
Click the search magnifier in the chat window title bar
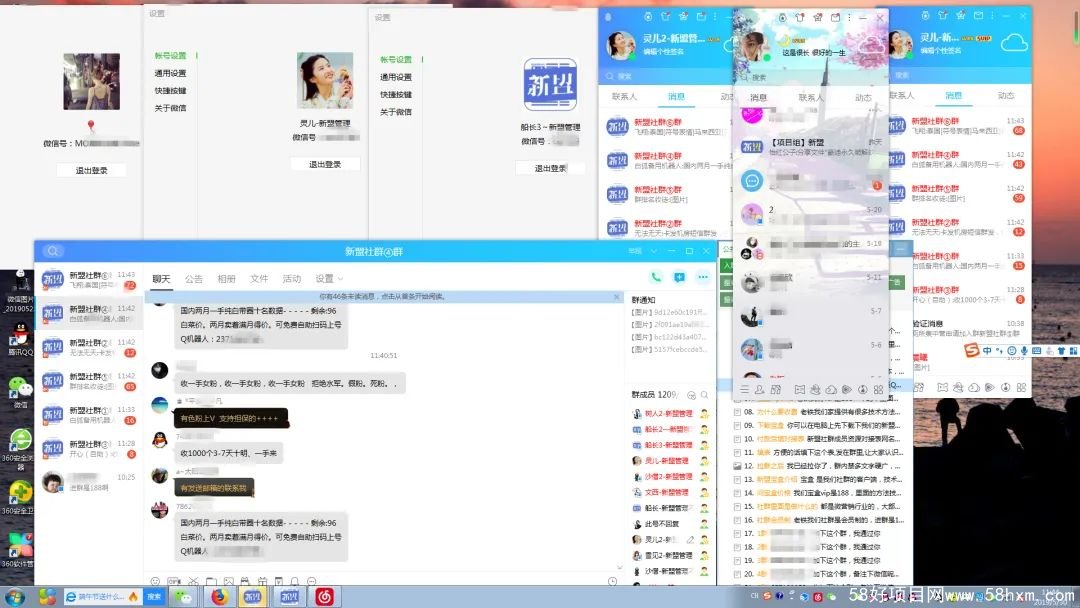pos(53,251)
